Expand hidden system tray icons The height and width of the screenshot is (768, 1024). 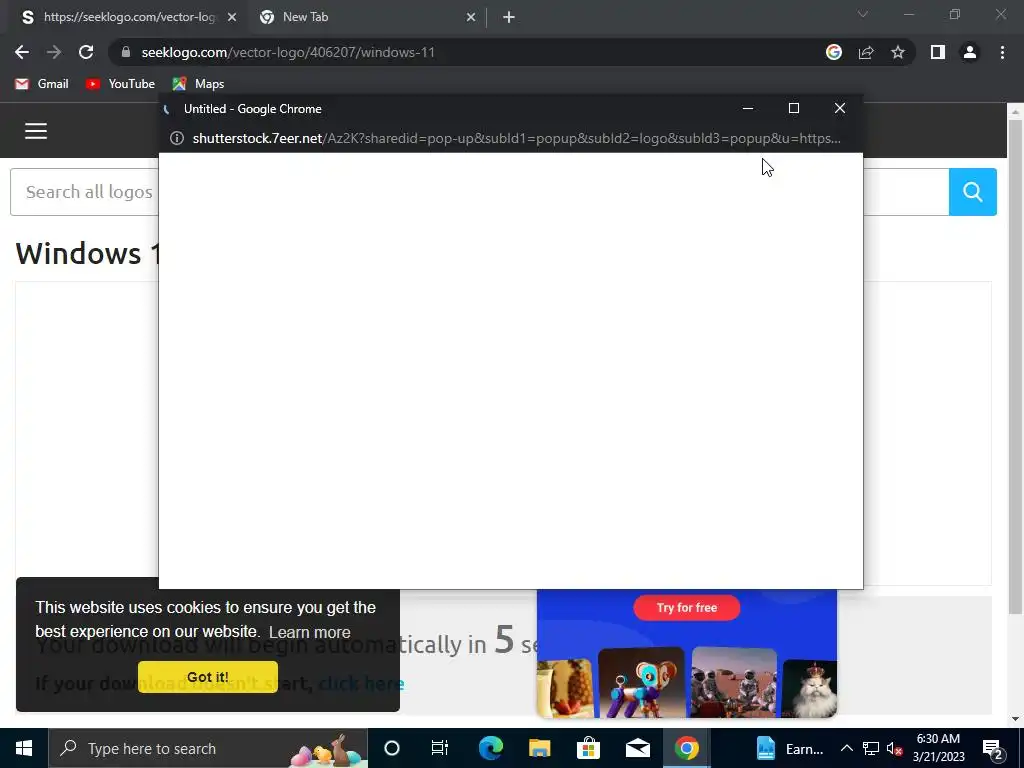[x=846, y=748]
